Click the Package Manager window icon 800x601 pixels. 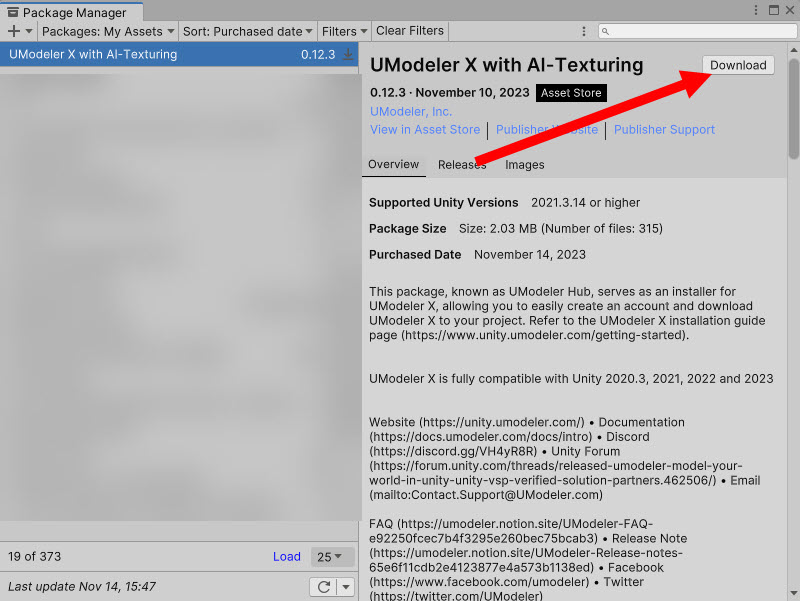pos(13,12)
